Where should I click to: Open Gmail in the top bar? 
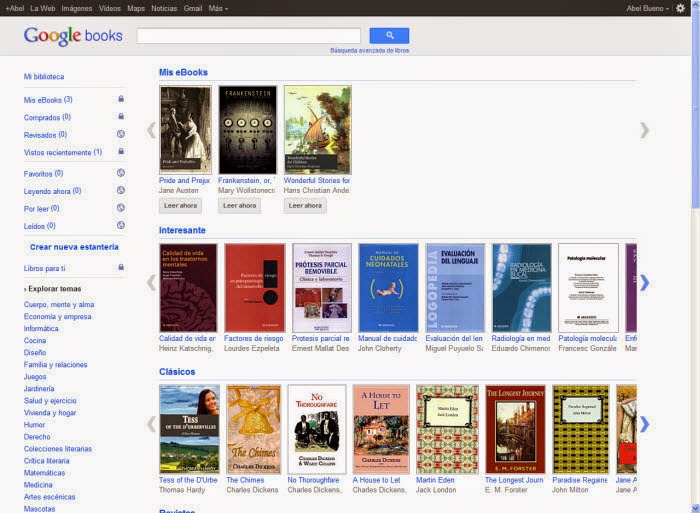tap(193, 8)
